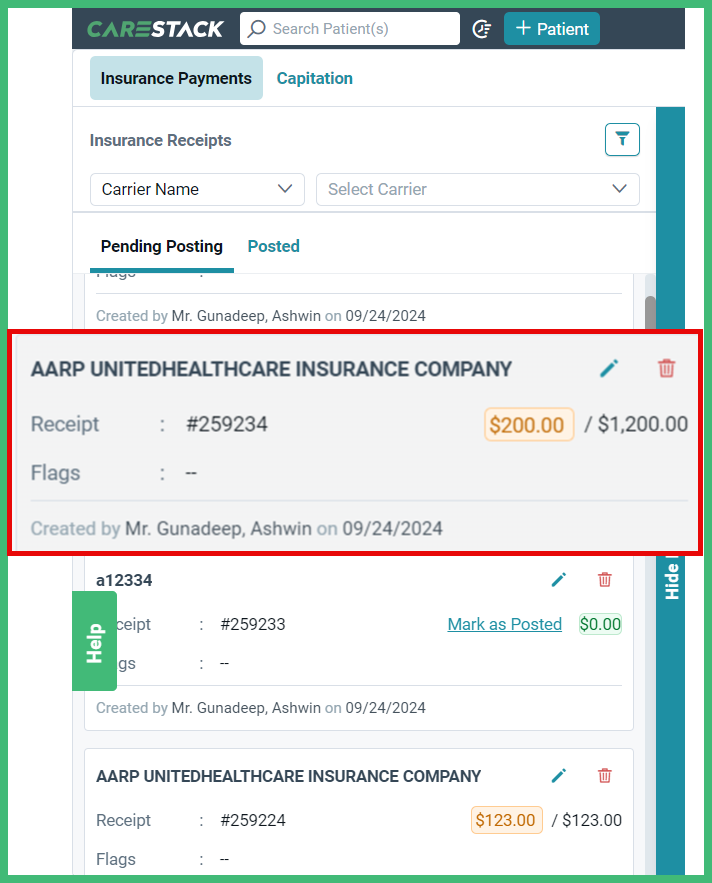Select the Pending Posting tab
This screenshot has width=712, height=883.
coord(161,246)
